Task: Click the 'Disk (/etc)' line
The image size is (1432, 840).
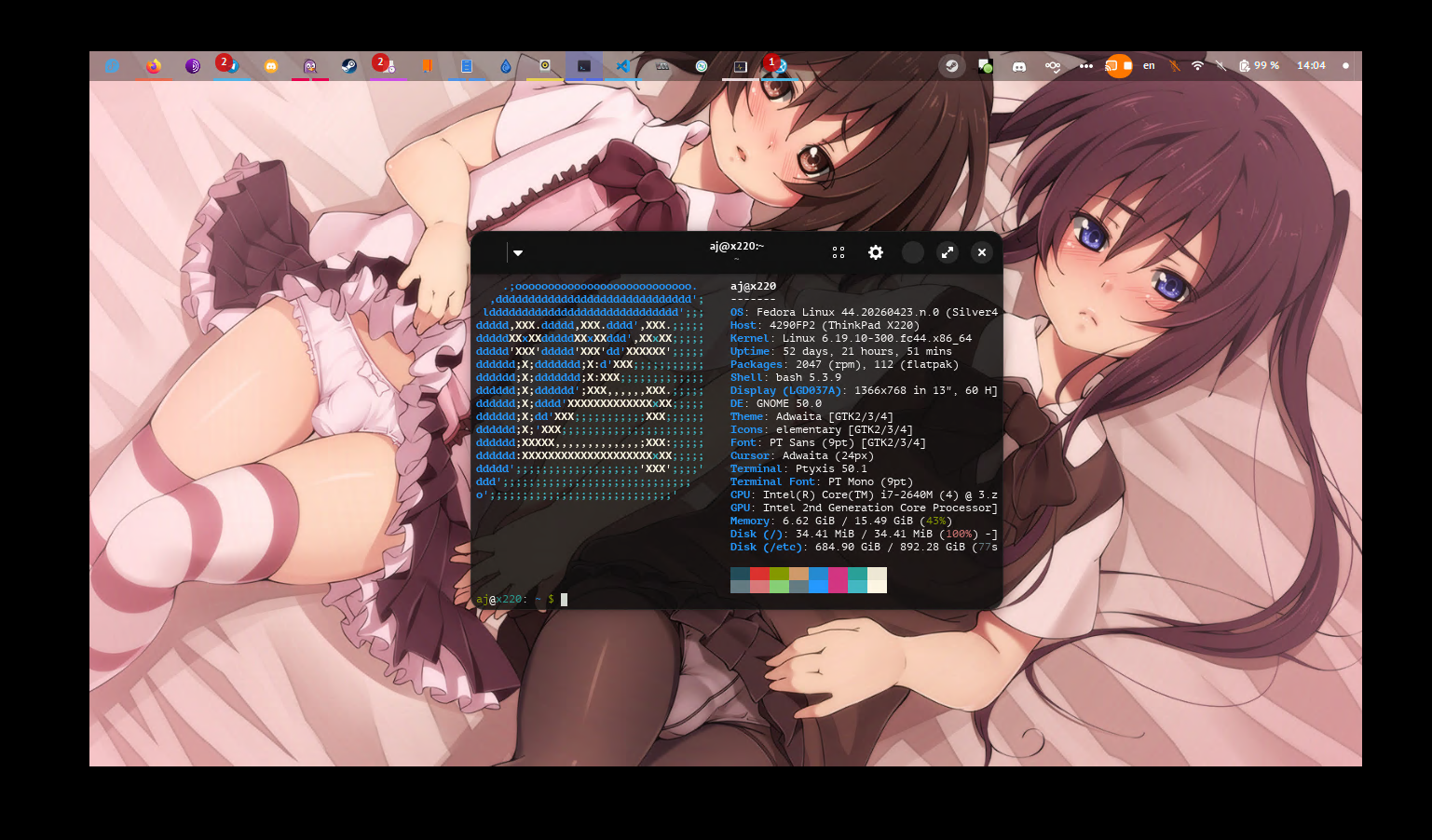Action: 864,547
